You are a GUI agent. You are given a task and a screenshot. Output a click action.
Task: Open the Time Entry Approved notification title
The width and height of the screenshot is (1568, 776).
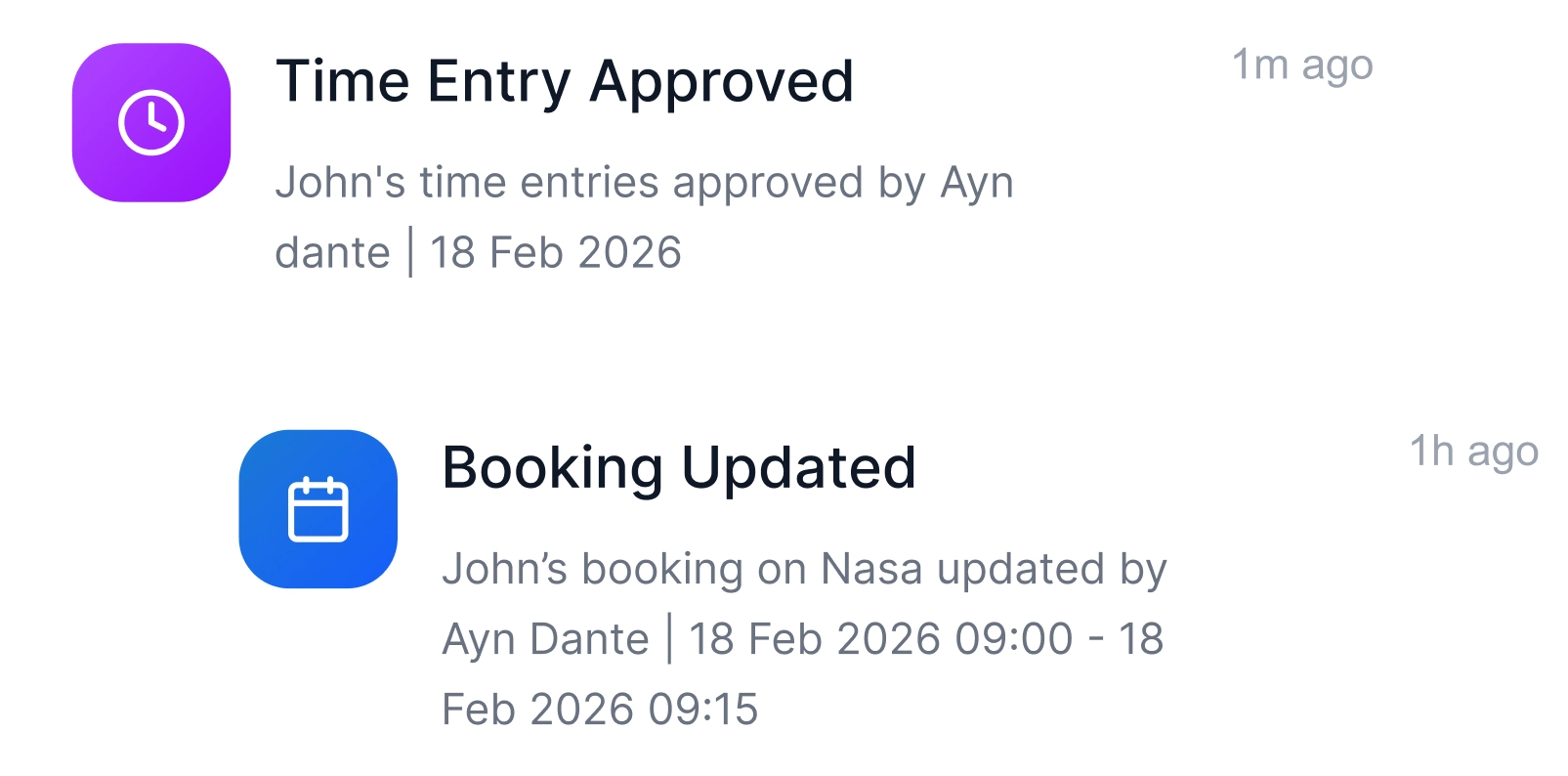pos(565,81)
